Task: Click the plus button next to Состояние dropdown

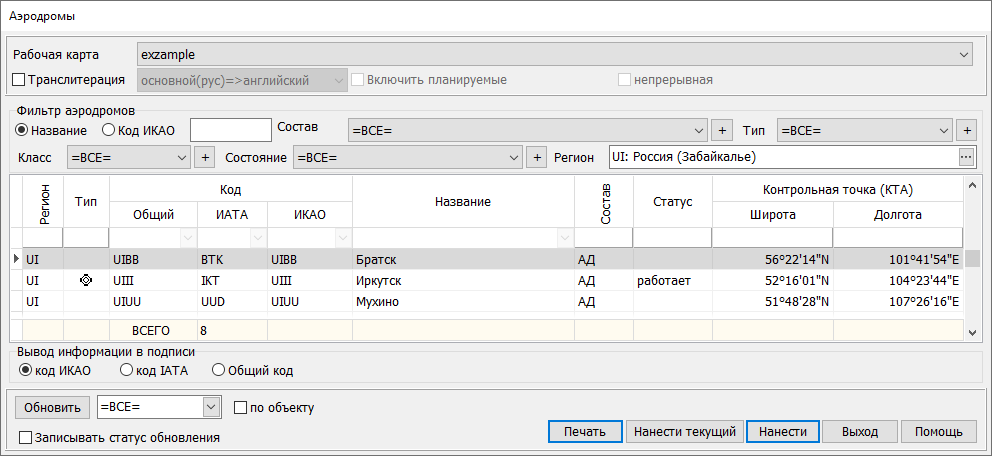Action: point(537,158)
